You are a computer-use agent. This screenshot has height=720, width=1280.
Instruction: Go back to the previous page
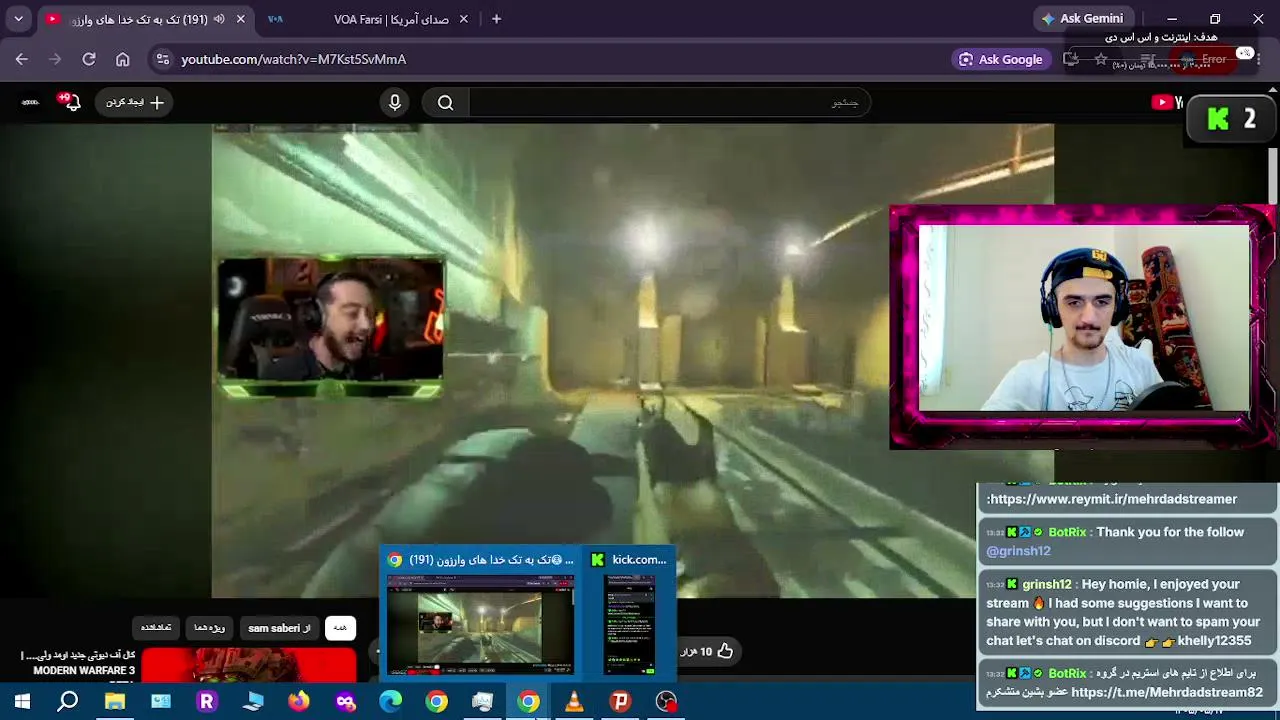(x=21, y=59)
